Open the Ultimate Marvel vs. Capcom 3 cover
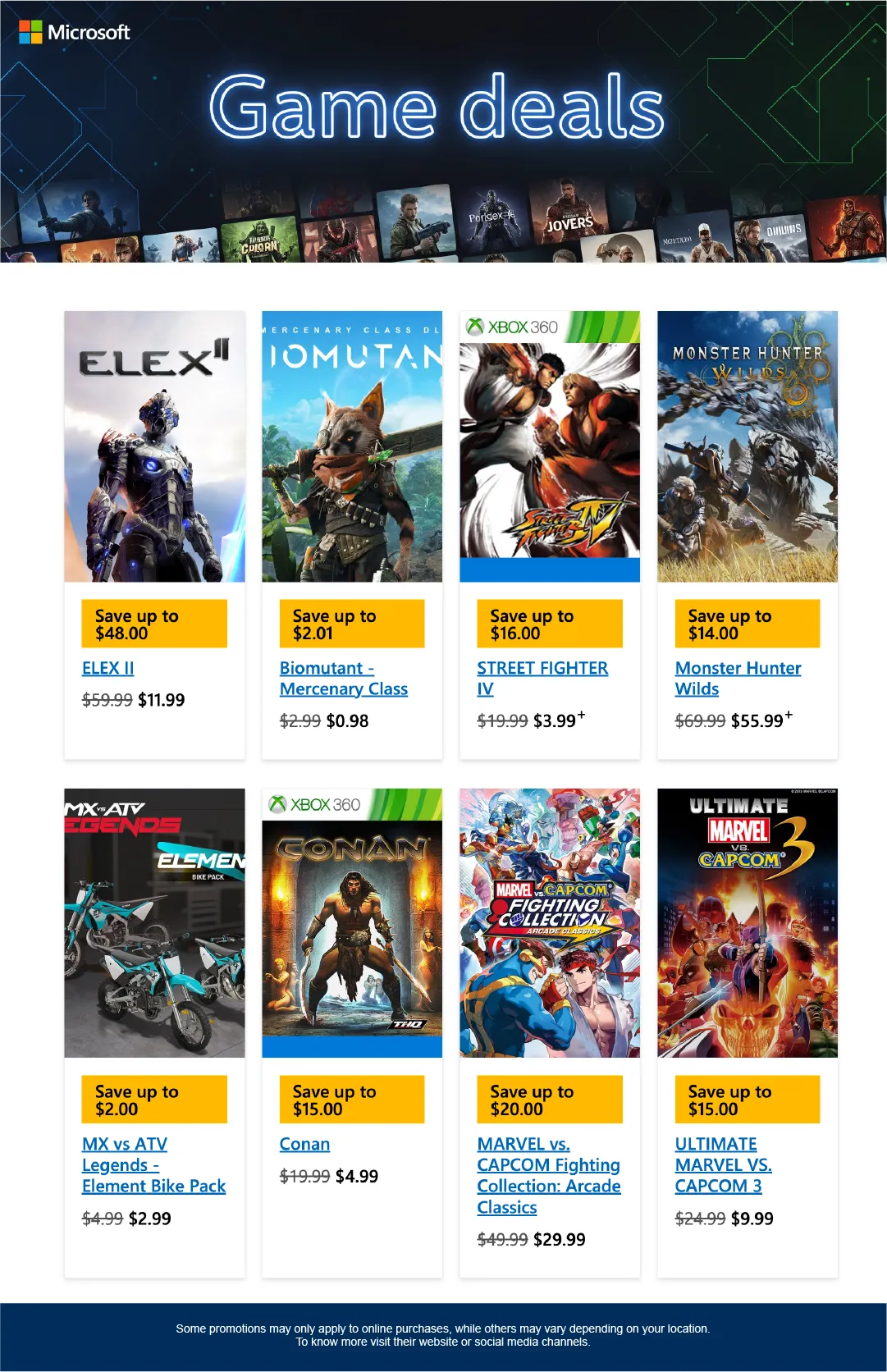887x1372 pixels. click(x=748, y=923)
